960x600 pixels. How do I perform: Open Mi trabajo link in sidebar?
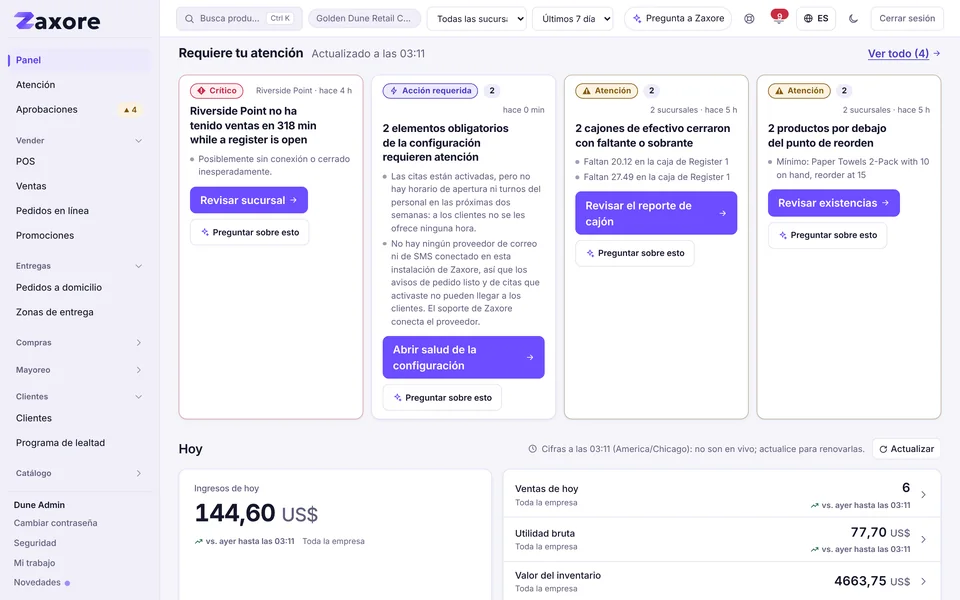point(34,563)
